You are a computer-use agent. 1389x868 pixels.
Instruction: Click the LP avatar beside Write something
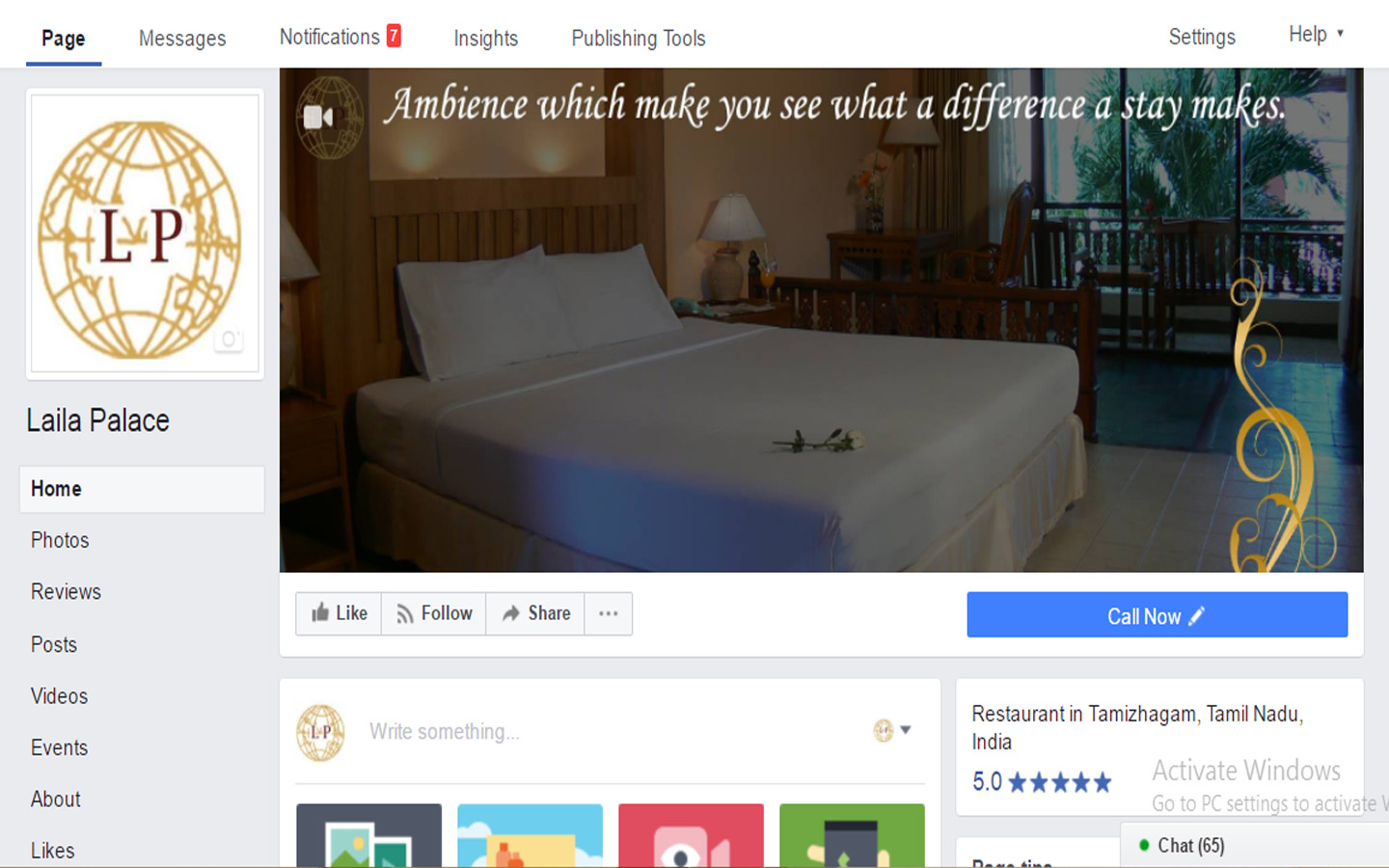click(x=320, y=732)
